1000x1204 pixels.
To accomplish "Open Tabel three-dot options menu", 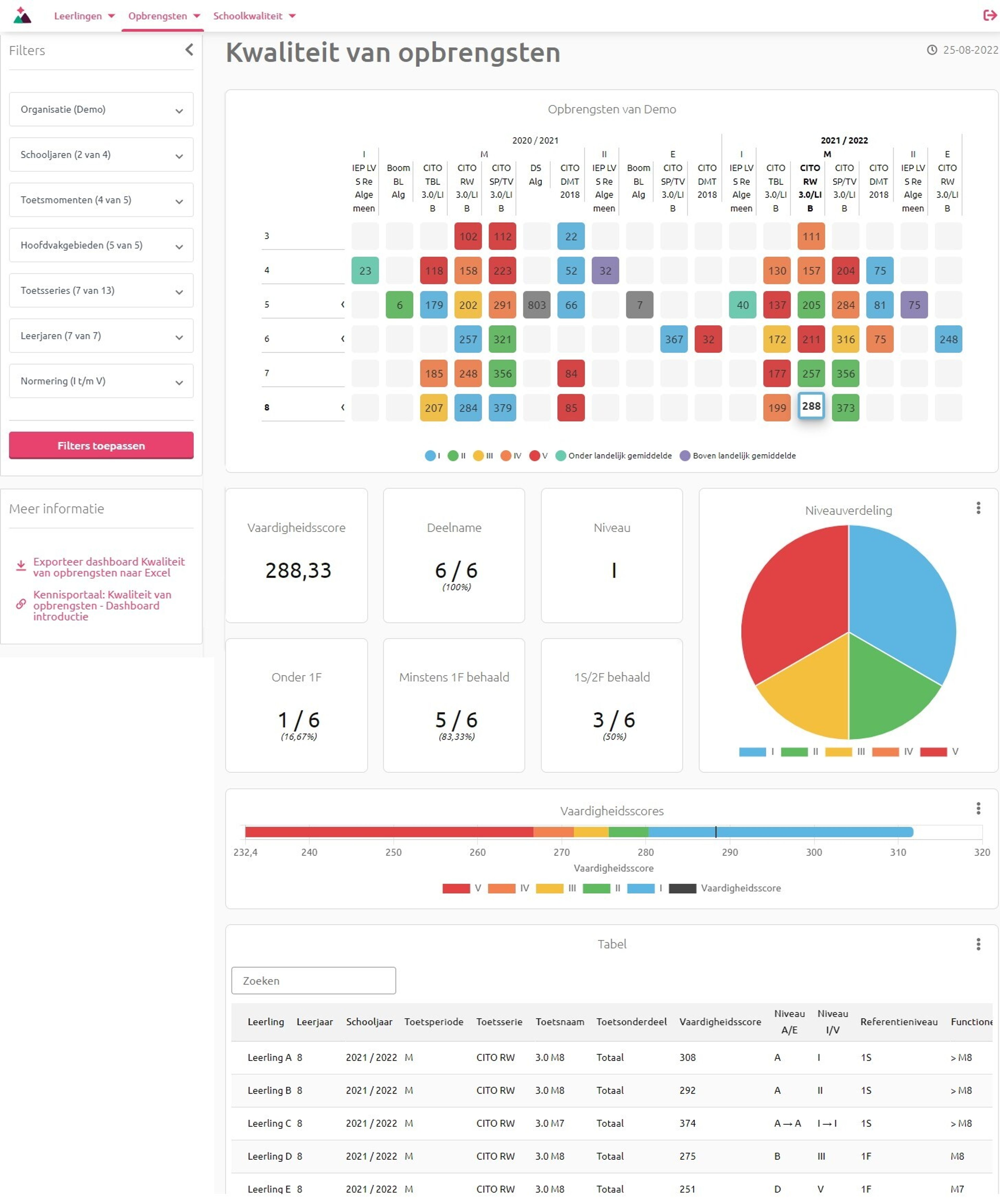I will click(978, 944).
